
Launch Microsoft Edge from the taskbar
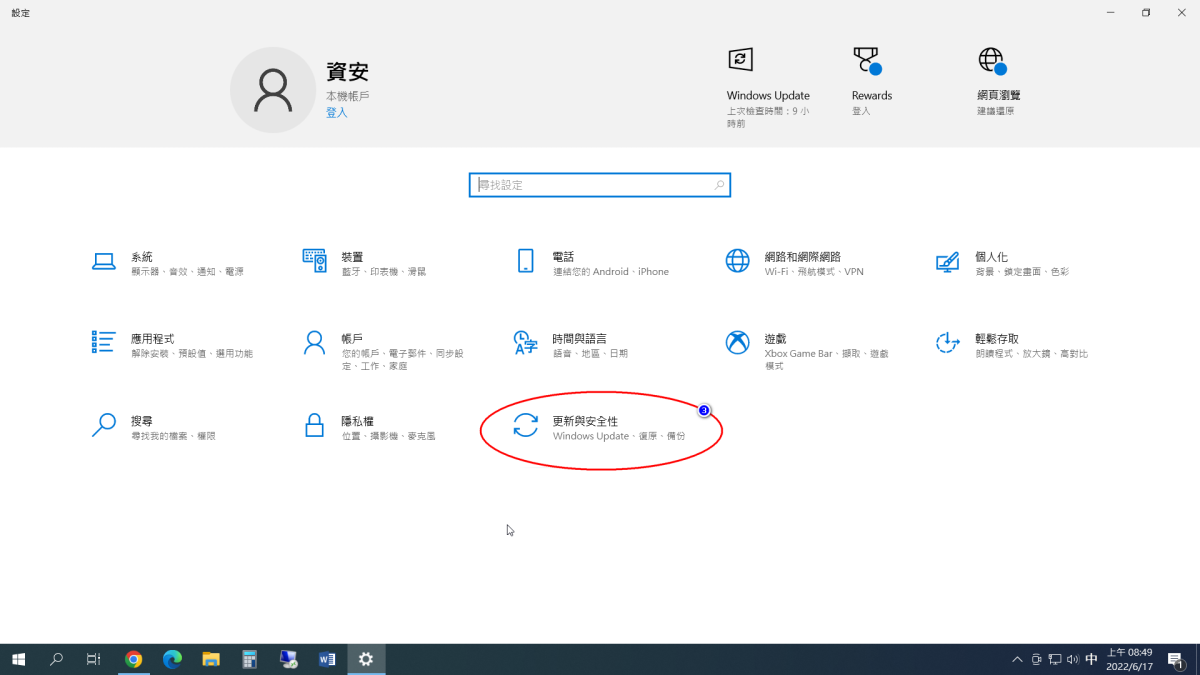point(172,659)
